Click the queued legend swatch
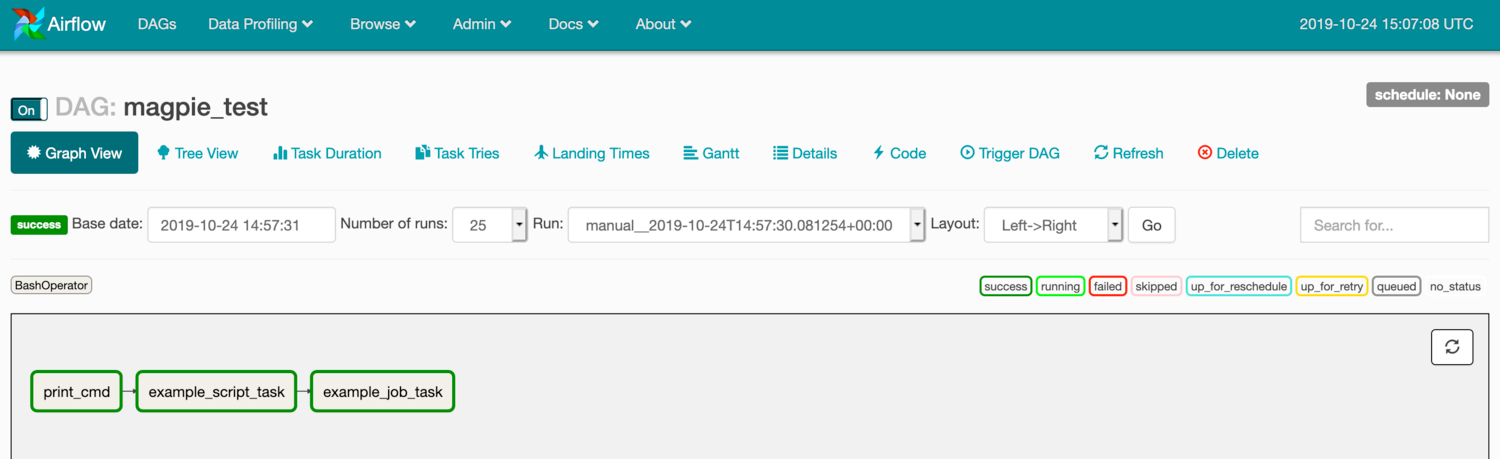1500x459 pixels. pyautogui.click(x=1397, y=286)
